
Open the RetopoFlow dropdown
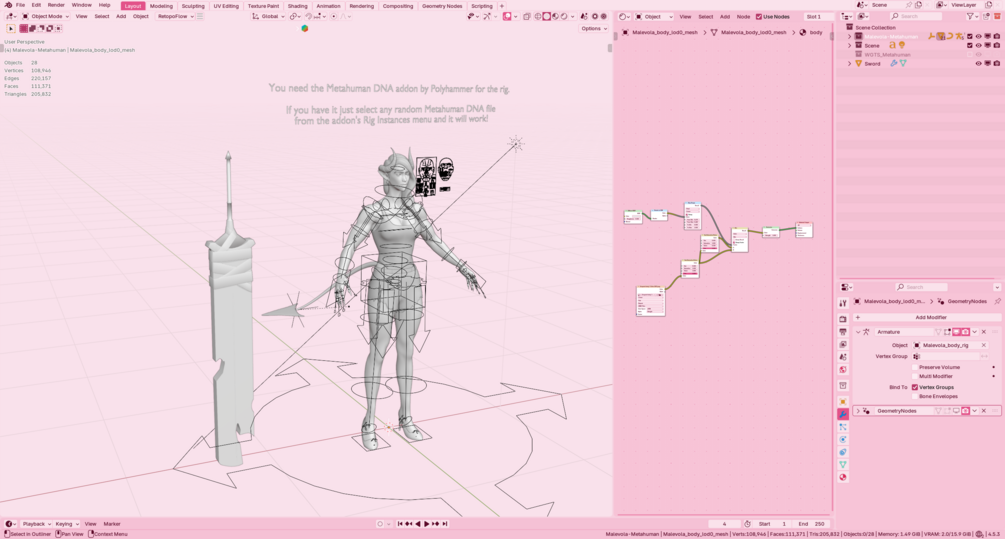(176, 17)
